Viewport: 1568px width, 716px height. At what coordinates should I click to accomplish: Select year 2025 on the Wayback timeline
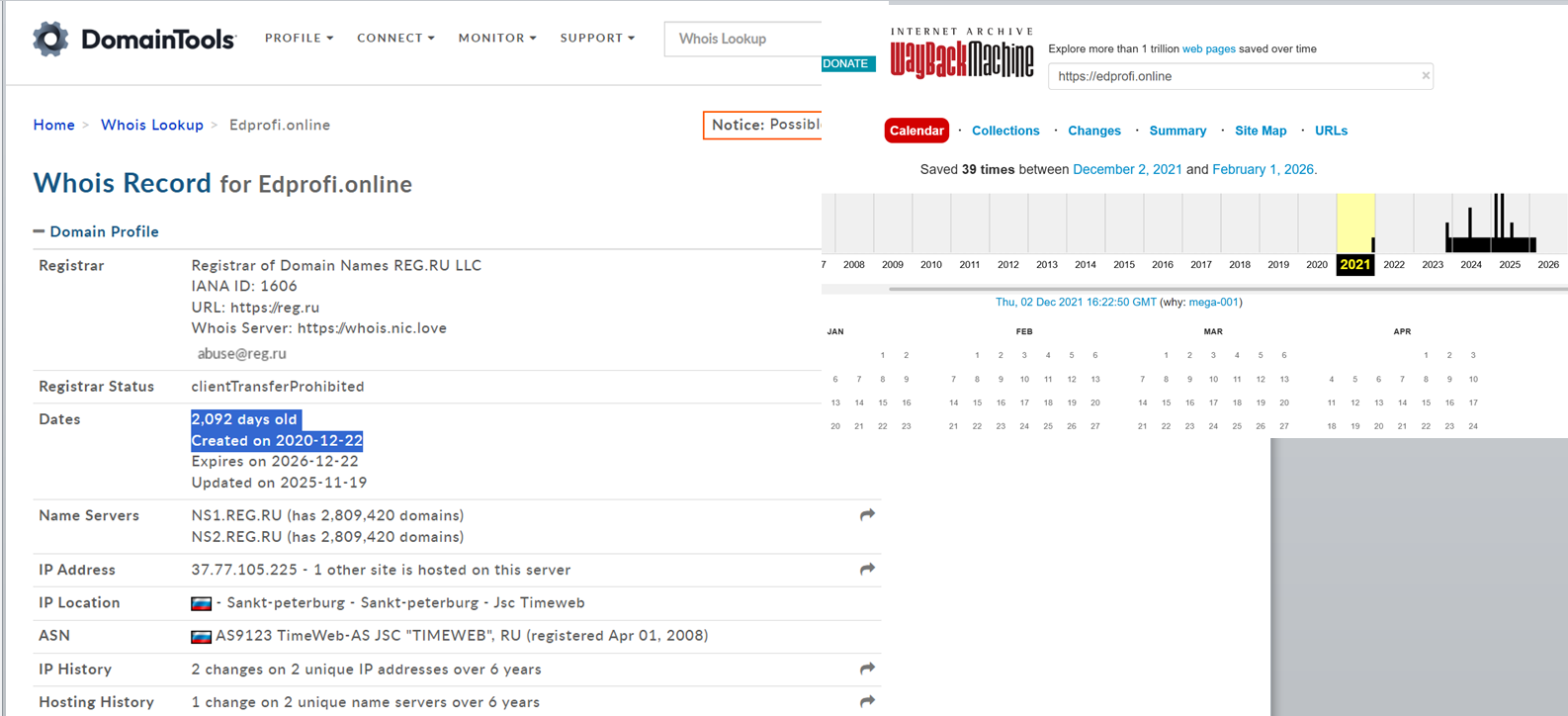[x=1510, y=264]
